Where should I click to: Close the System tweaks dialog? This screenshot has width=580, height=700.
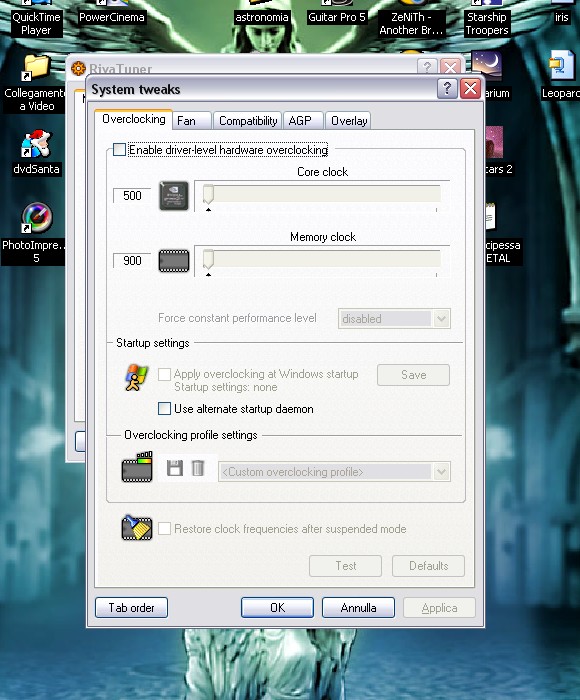[471, 88]
